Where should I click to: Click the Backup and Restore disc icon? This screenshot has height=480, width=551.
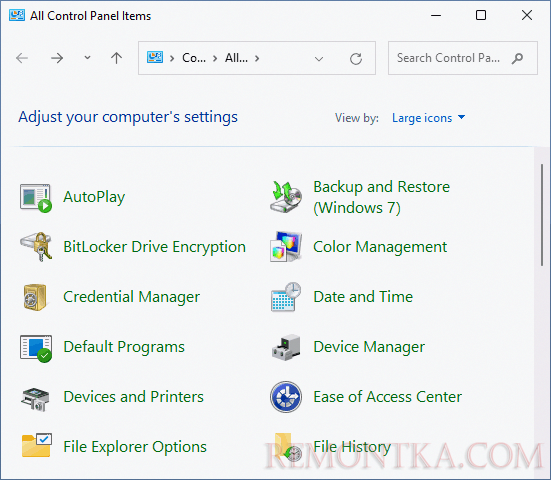[286, 197]
